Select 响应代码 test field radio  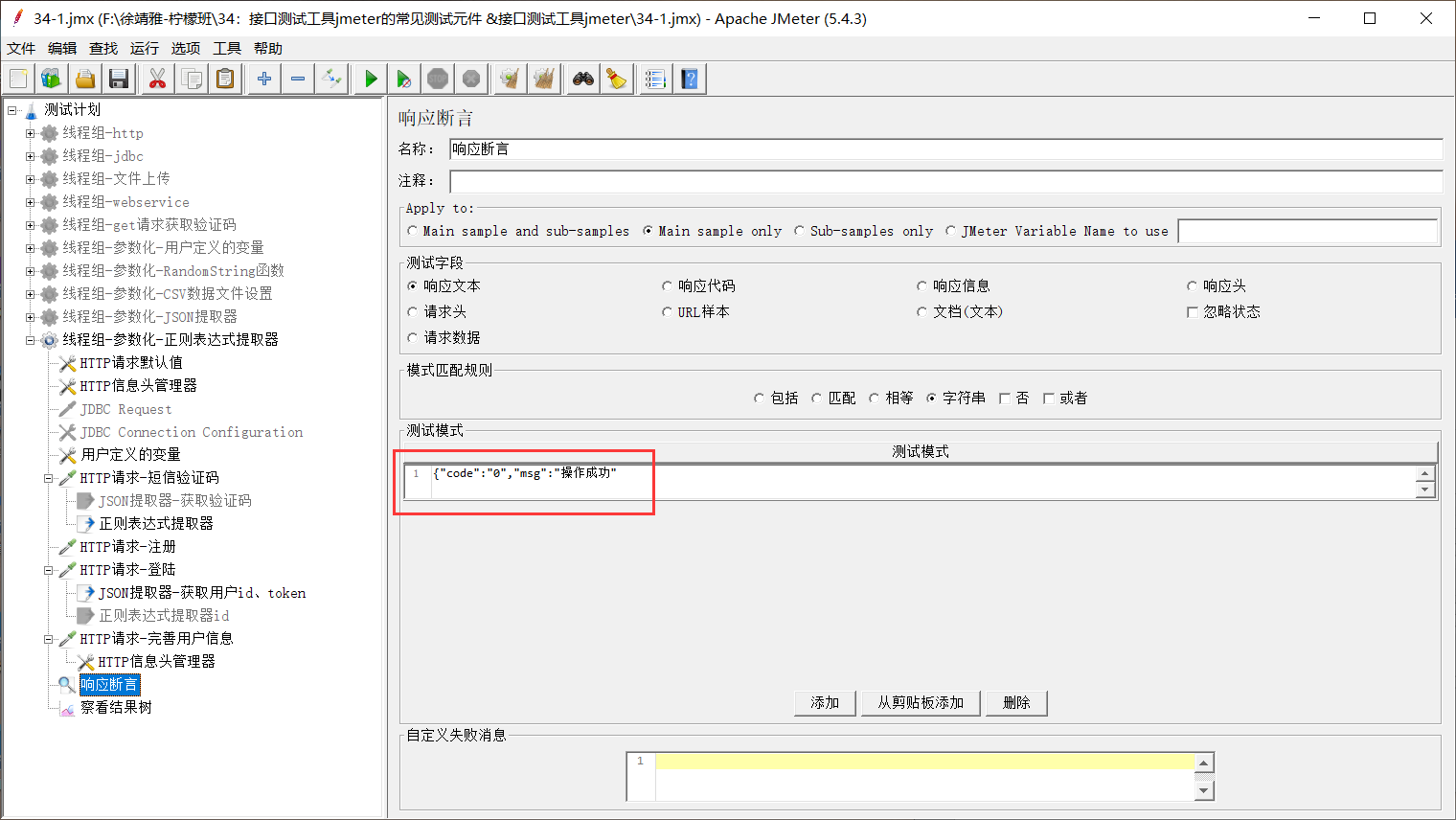click(x=698, y=285)
